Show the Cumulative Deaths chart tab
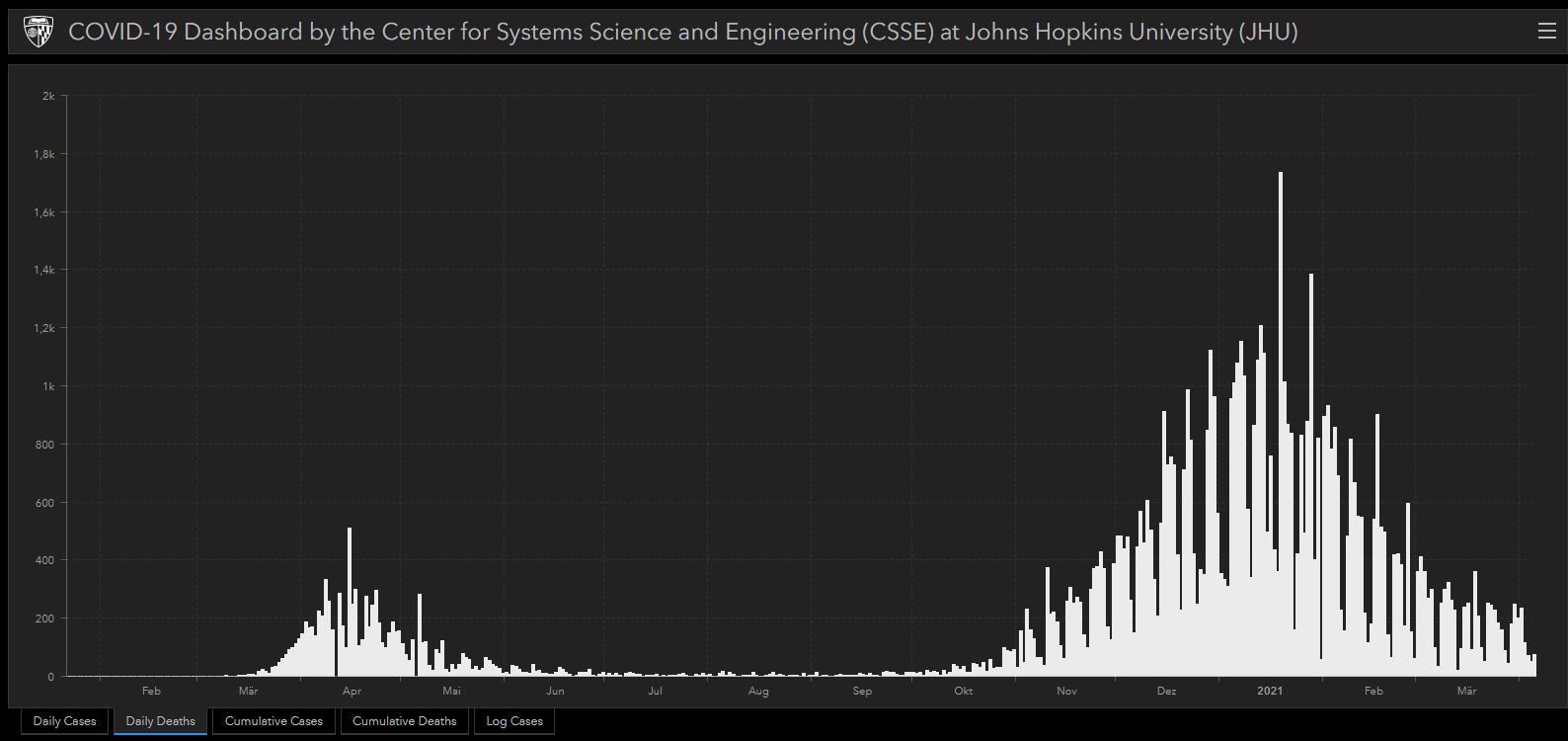The image size is (1568, 741). pyautogui.click(x=404, y=721)
